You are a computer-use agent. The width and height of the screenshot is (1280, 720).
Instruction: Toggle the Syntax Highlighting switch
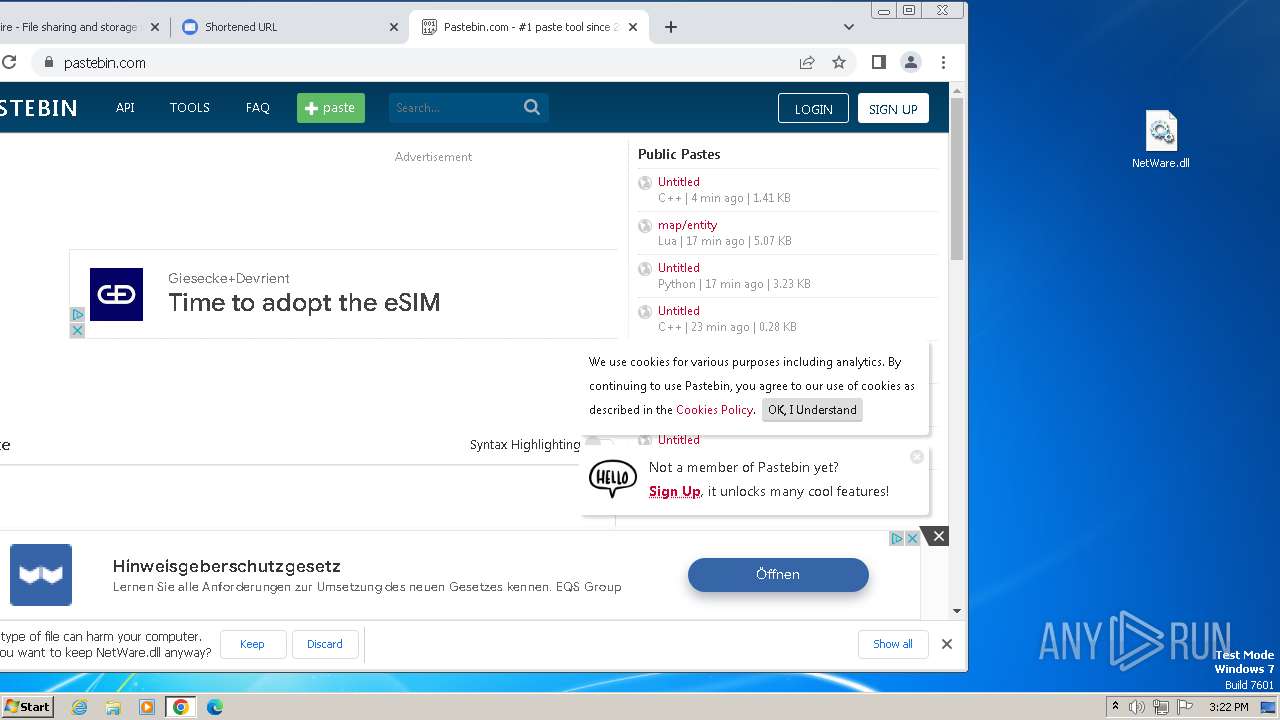tap(600, 442)
